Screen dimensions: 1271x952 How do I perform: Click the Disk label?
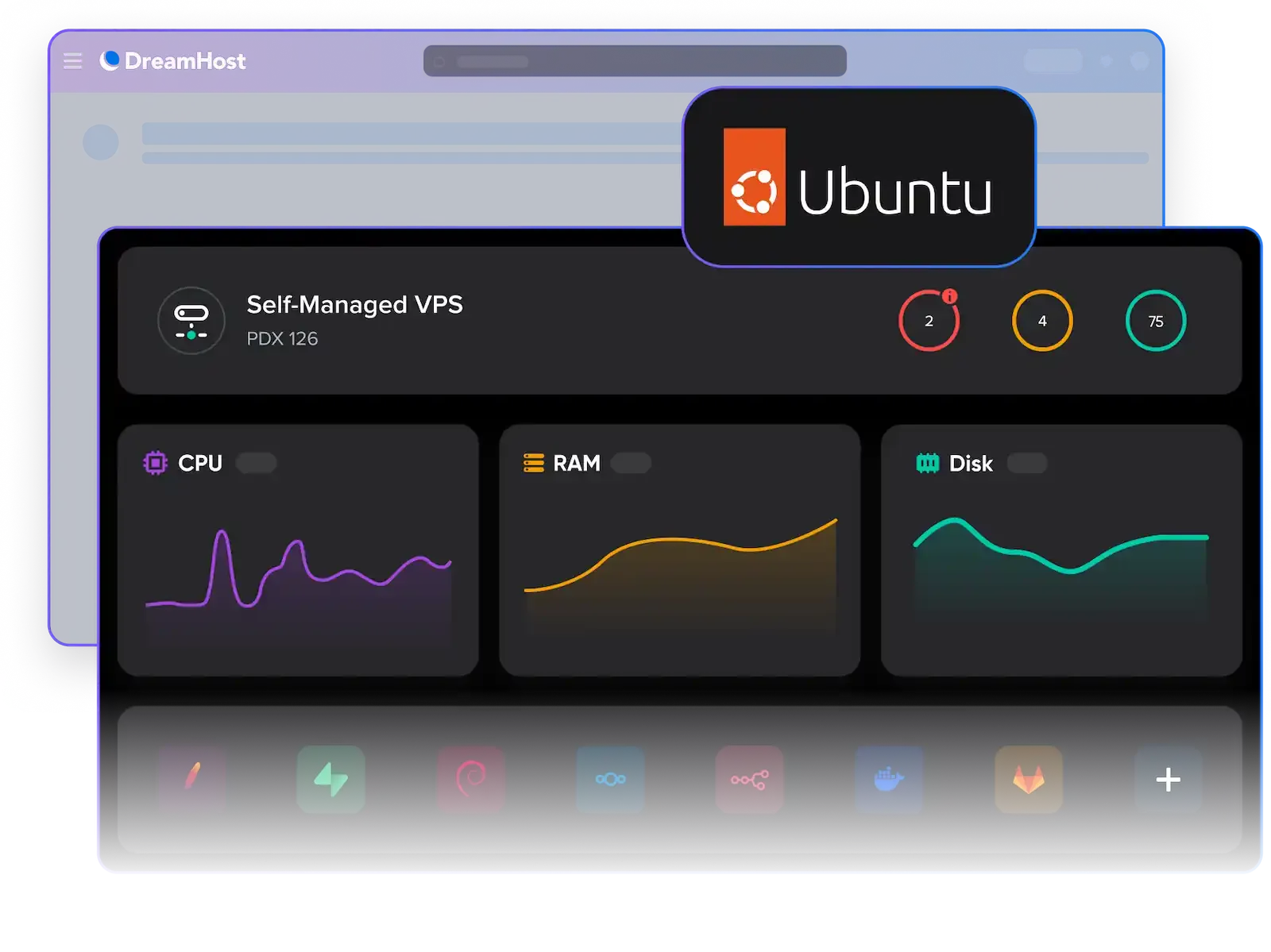971,464
